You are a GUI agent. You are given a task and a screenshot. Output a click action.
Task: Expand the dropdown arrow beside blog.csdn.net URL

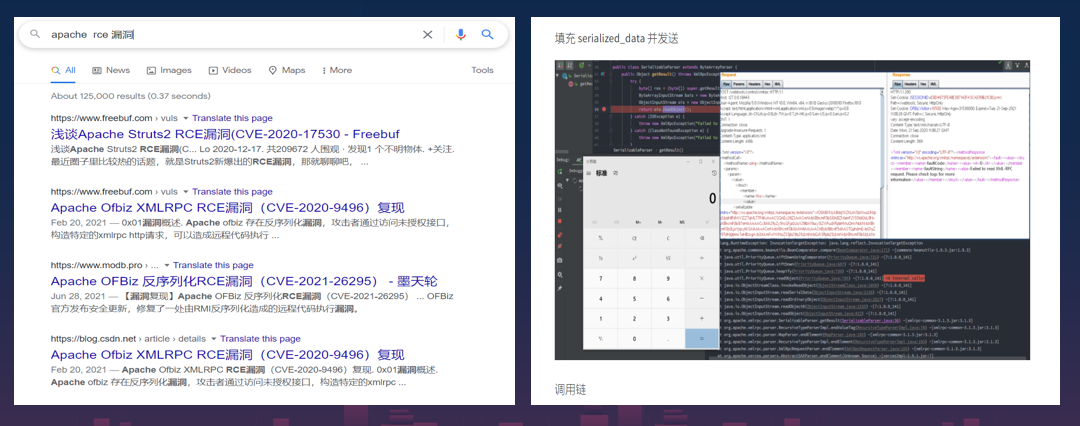tap(214, 339)
